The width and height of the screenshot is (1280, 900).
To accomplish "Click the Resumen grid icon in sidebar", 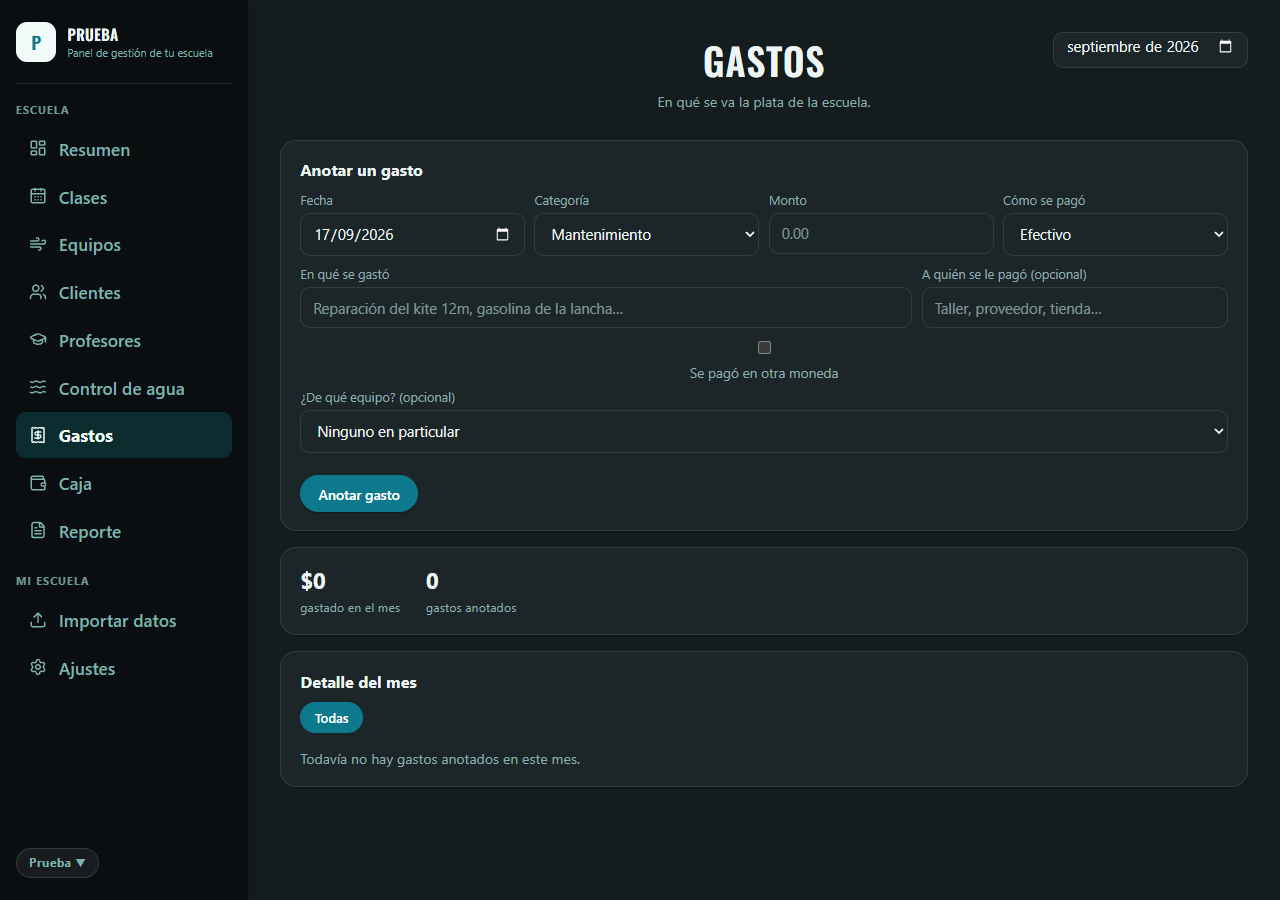I will tap(38, 149).
